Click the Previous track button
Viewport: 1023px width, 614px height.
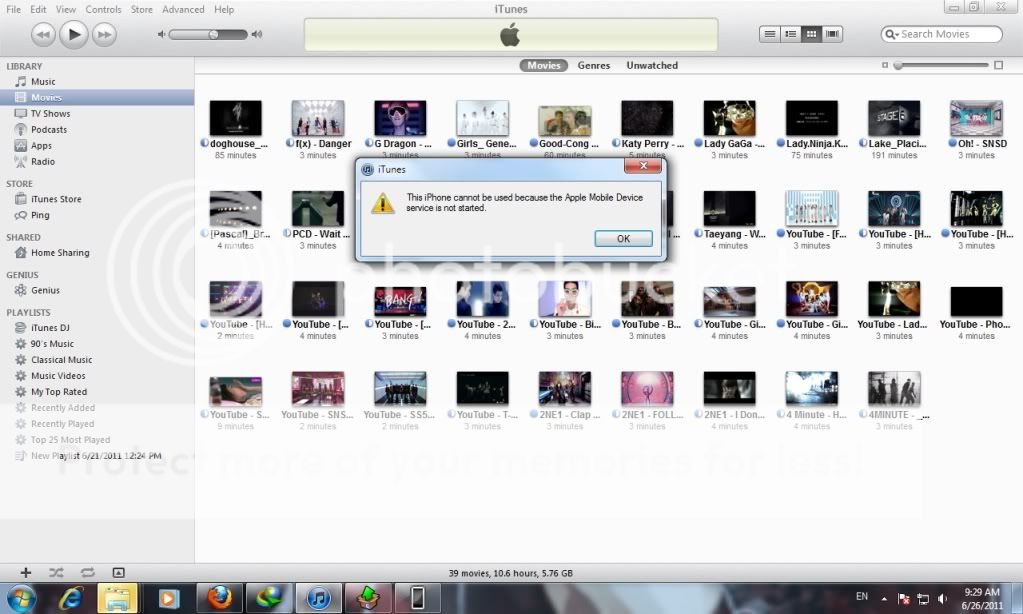[x=43, y=35]
